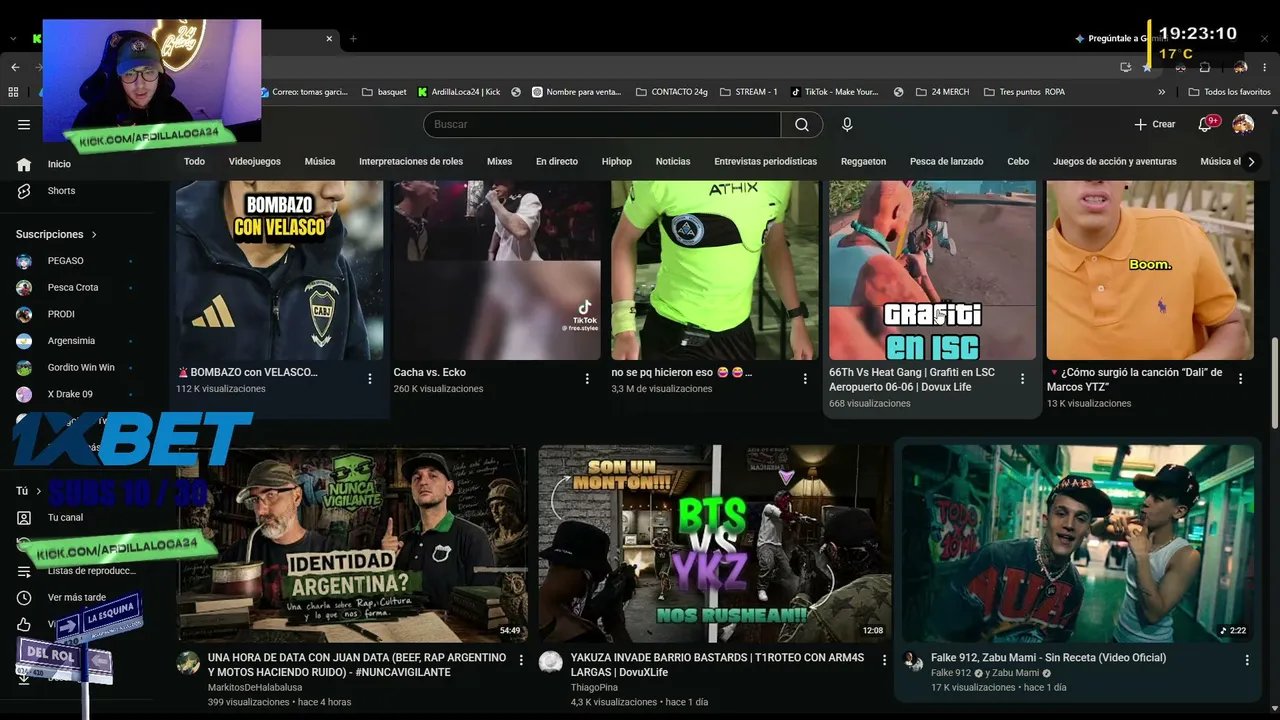Open the YouTube guide hamburger menu
This screenshot has width=1280, height=720.
(24, 124)
